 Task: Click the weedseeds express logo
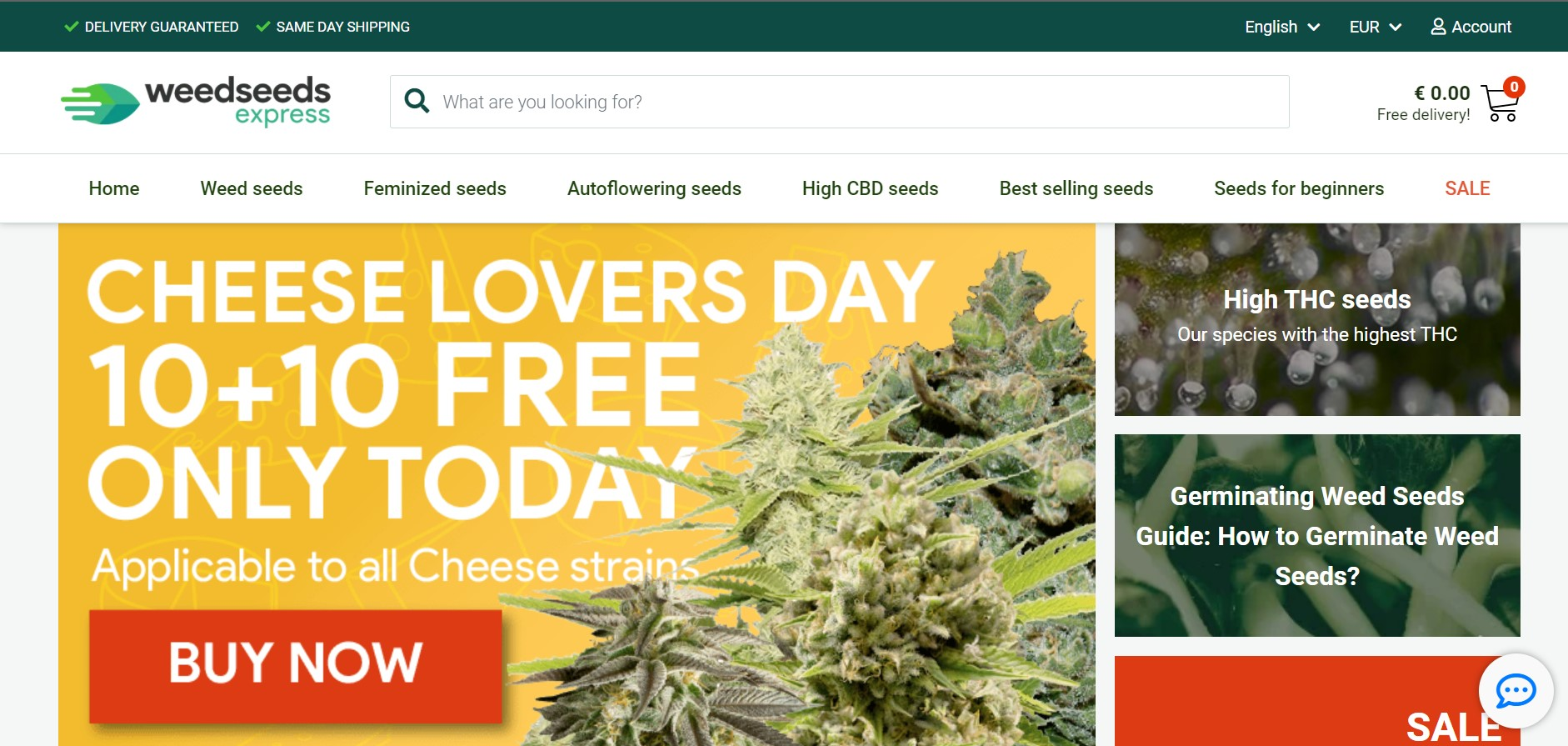click(196, 102)
